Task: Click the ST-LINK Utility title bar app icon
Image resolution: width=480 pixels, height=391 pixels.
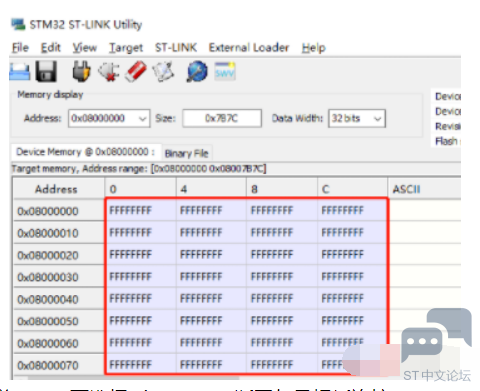Action: pos(18,25)
